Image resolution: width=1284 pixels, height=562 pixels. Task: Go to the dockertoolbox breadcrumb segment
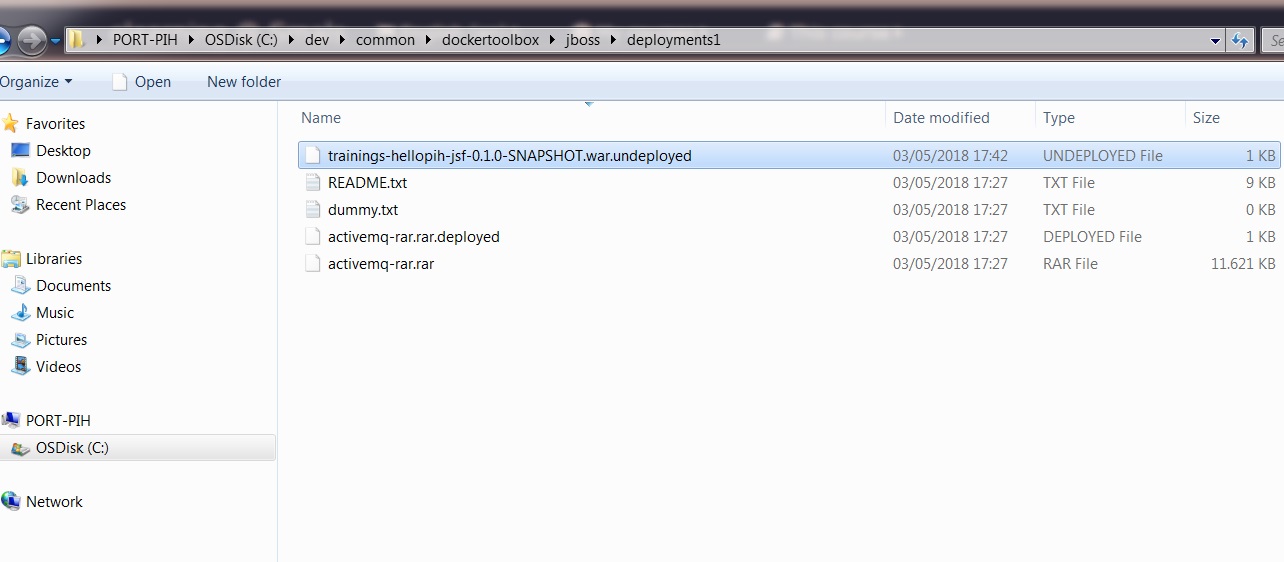[x=490, y=40]
